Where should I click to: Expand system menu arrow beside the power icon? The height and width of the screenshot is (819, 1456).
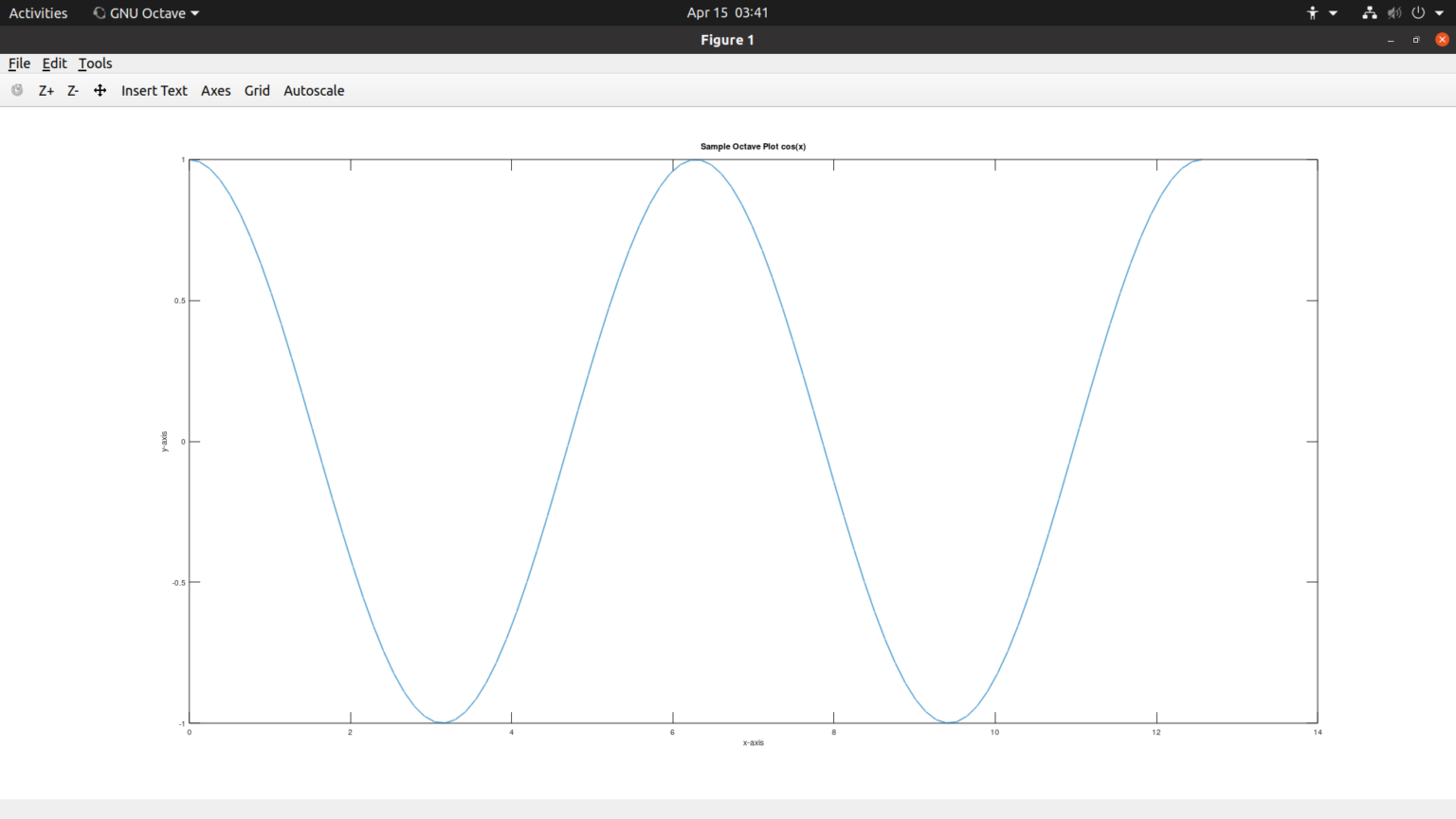(1439, 13)
